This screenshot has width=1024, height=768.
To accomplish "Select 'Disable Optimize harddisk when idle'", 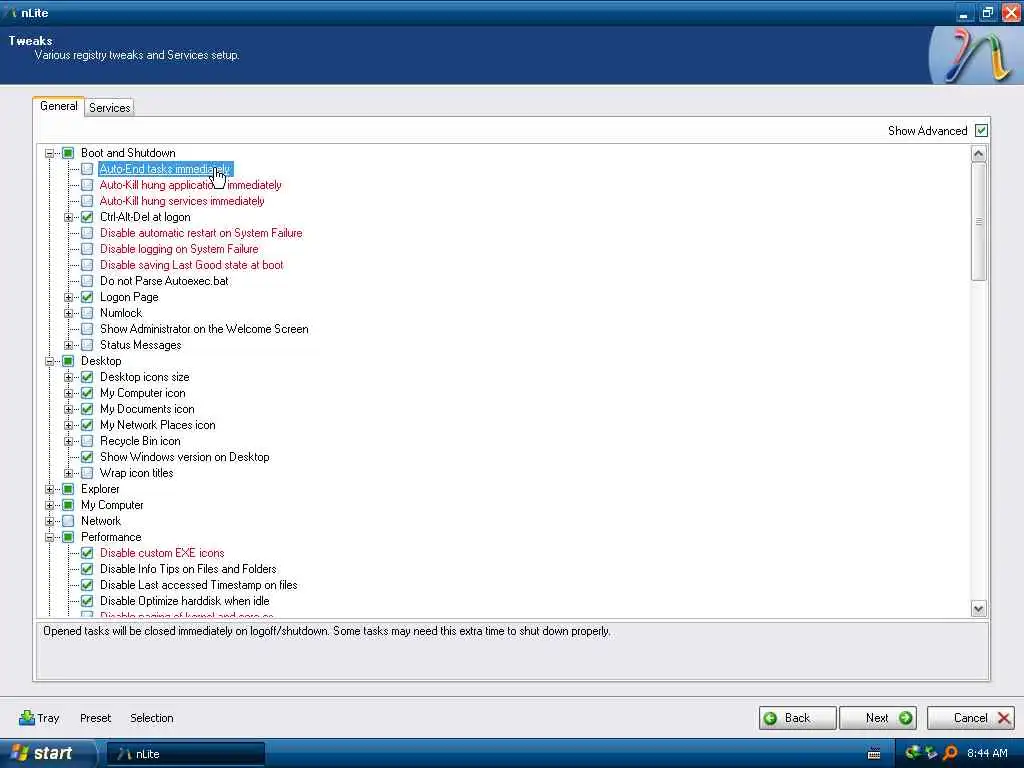I will [x=184, y=601].
